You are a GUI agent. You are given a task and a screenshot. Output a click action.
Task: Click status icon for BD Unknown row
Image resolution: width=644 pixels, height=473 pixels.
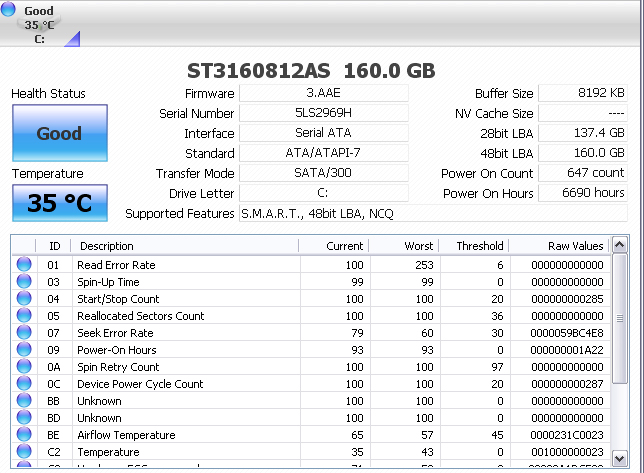[24, 417]
